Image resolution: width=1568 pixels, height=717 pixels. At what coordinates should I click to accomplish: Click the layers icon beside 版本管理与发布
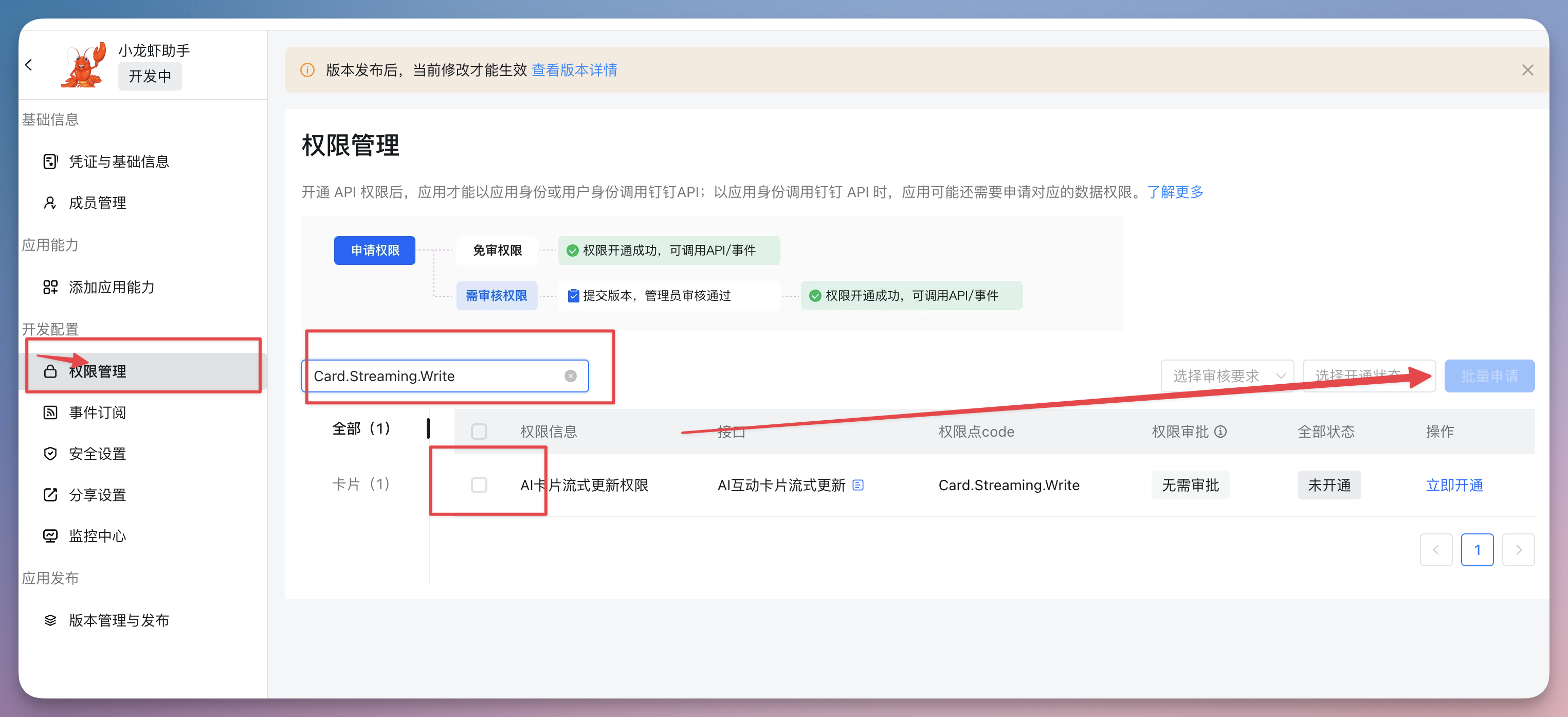tap(50, 620)
